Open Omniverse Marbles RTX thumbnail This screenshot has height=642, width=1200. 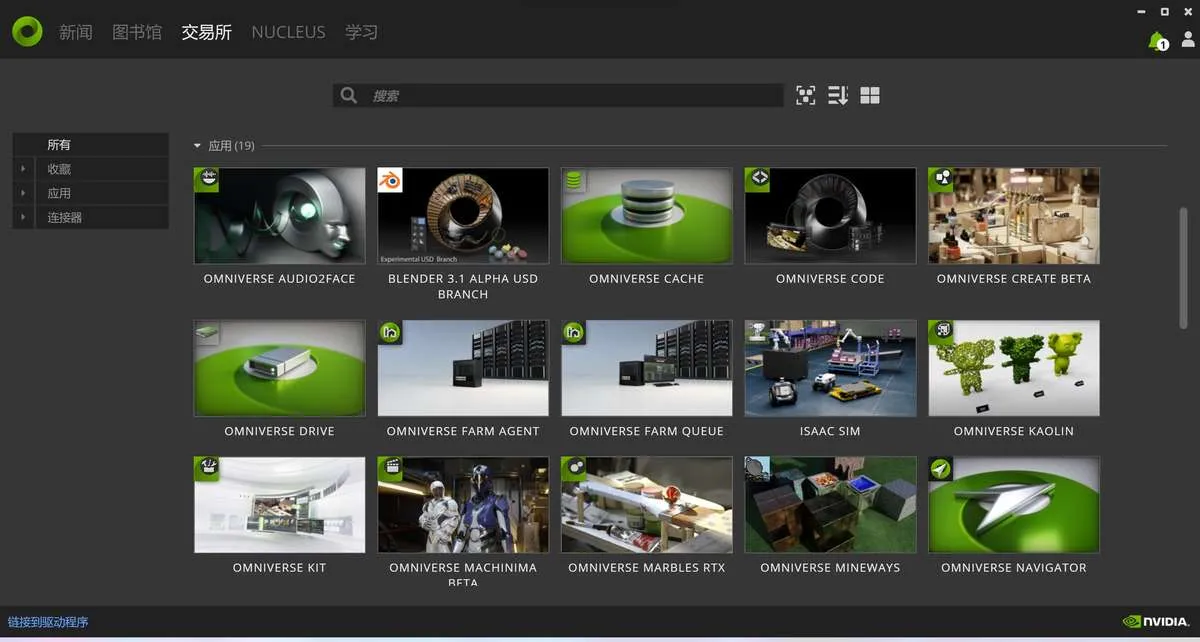tap(647, 505)
